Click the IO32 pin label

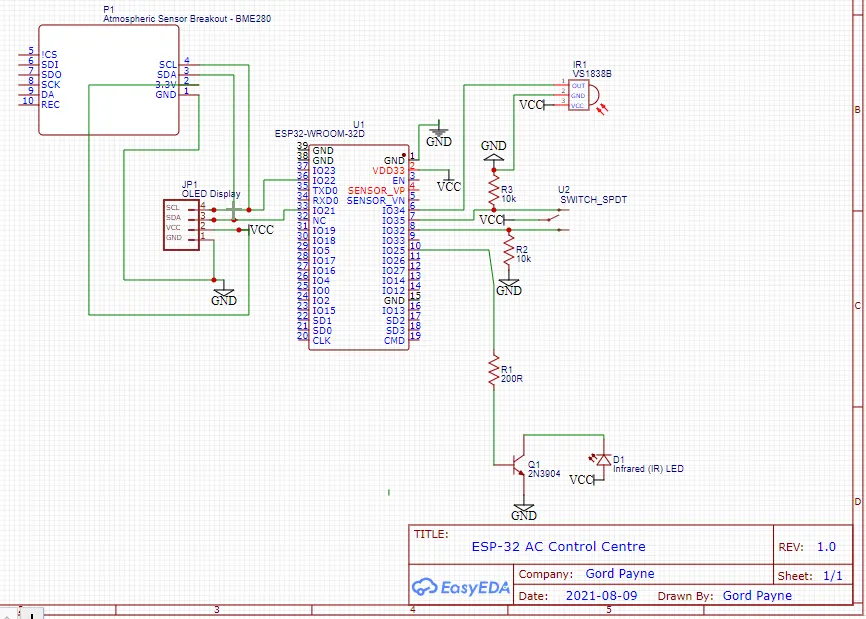click(394, 230)
